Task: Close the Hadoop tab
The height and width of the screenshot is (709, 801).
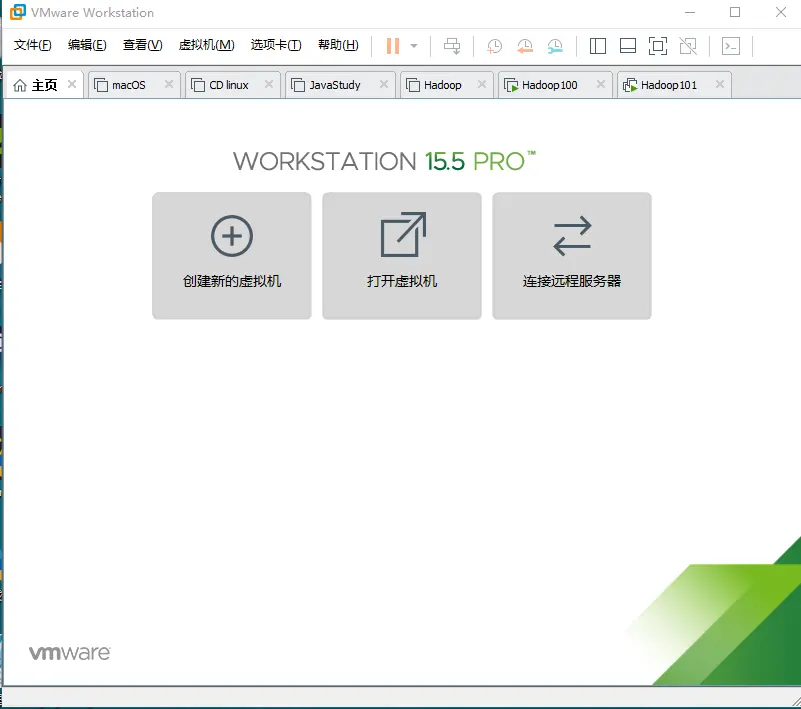Action: [x=482, y=84]
